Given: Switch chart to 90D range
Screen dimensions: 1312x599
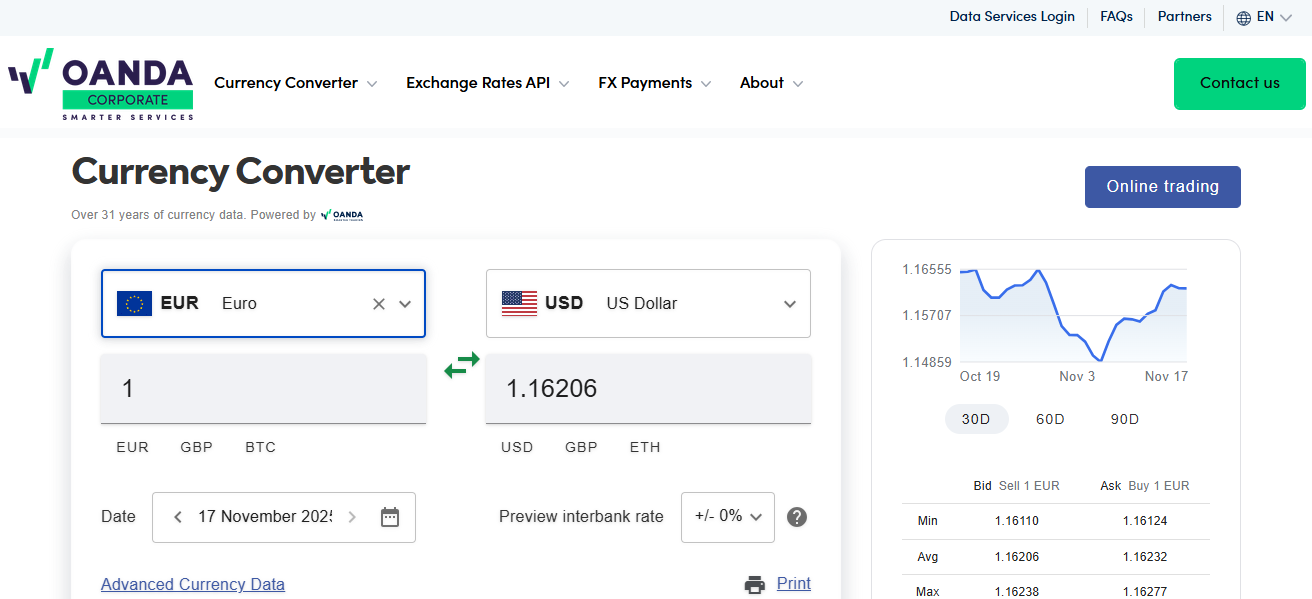Looking at the screenshot, I should tap(1125, 419).
